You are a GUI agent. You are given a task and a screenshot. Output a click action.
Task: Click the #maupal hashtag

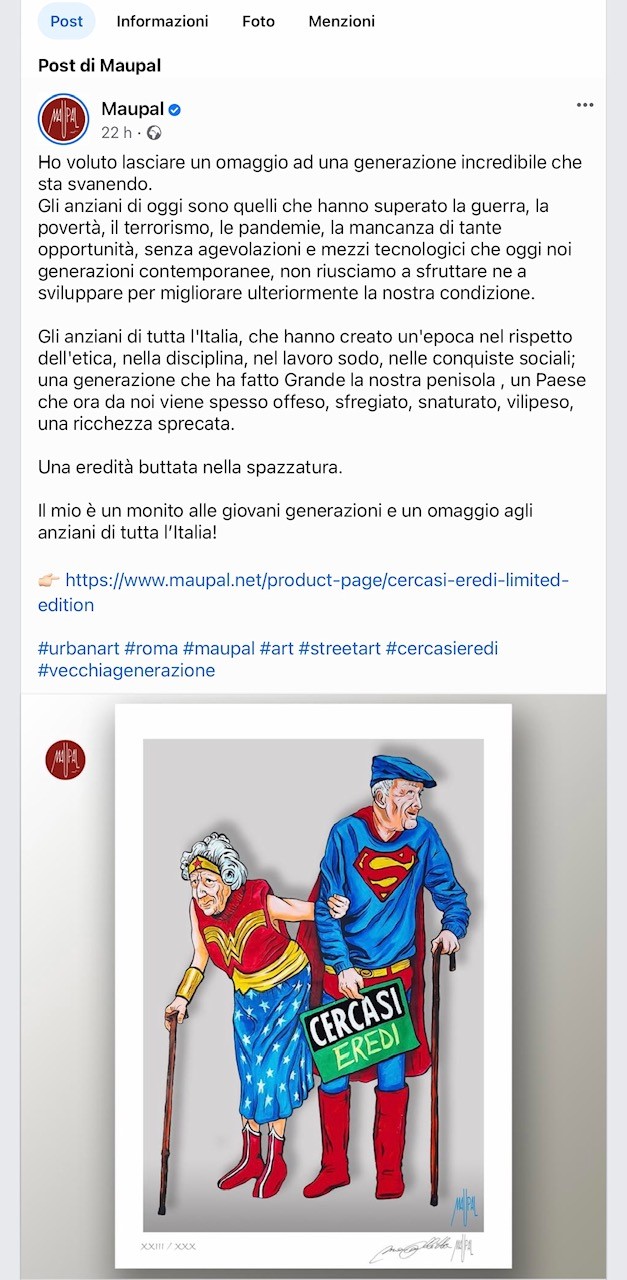click(x=219, y=649)
